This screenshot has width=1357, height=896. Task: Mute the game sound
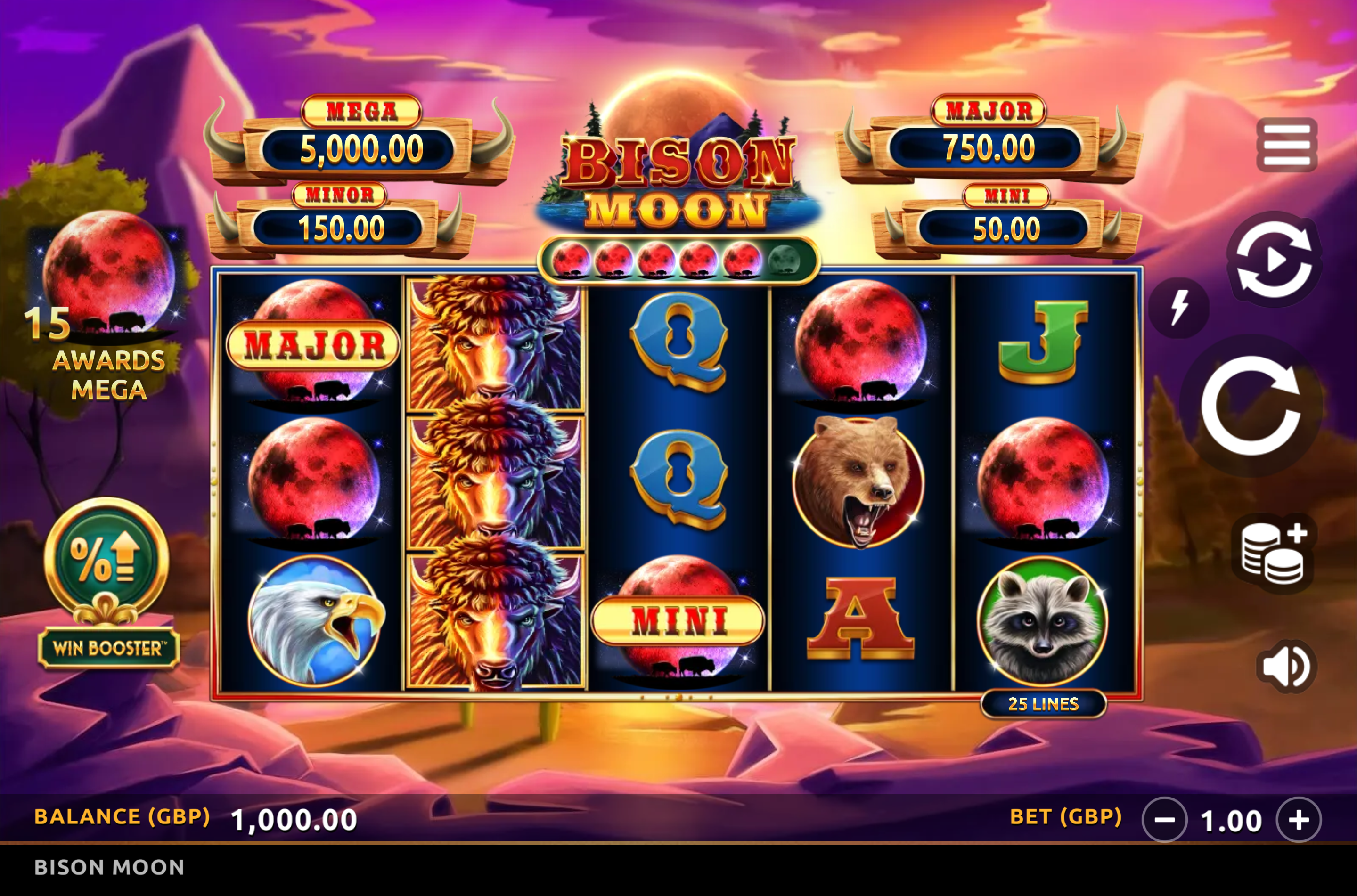coord(1287,666)
